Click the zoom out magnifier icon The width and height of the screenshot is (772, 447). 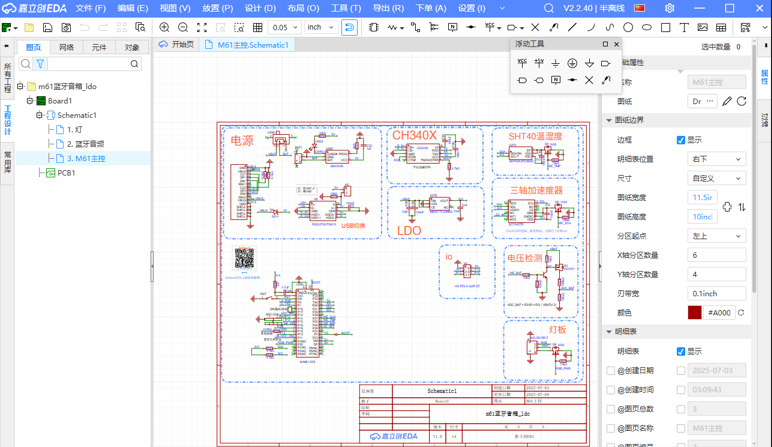pyautogui.click(x=183, y=28)
